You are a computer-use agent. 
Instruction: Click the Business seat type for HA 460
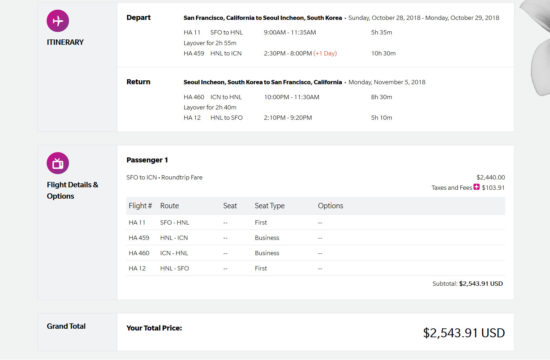267,253
